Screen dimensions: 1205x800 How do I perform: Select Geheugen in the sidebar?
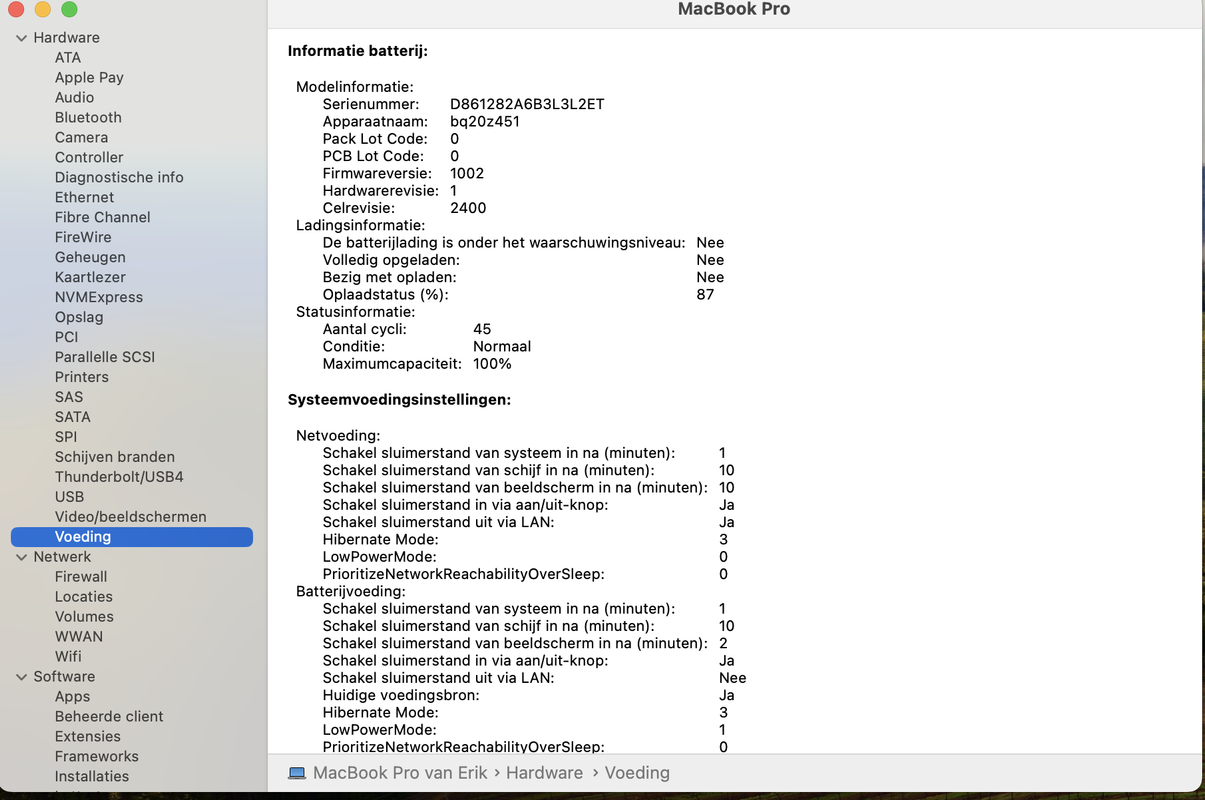90,257
